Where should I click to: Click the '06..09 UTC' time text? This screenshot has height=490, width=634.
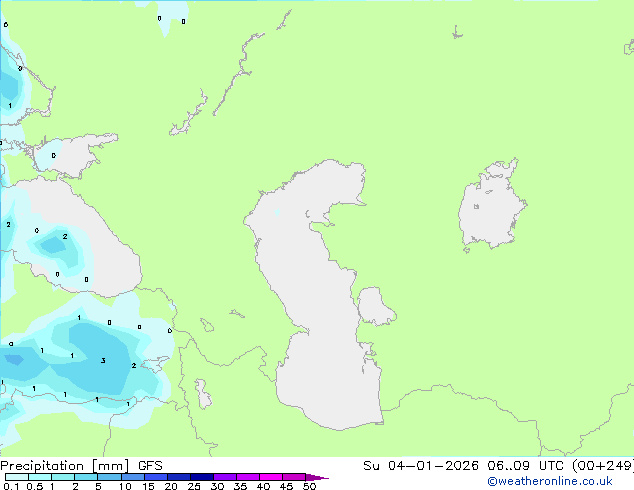click(525, 466)
